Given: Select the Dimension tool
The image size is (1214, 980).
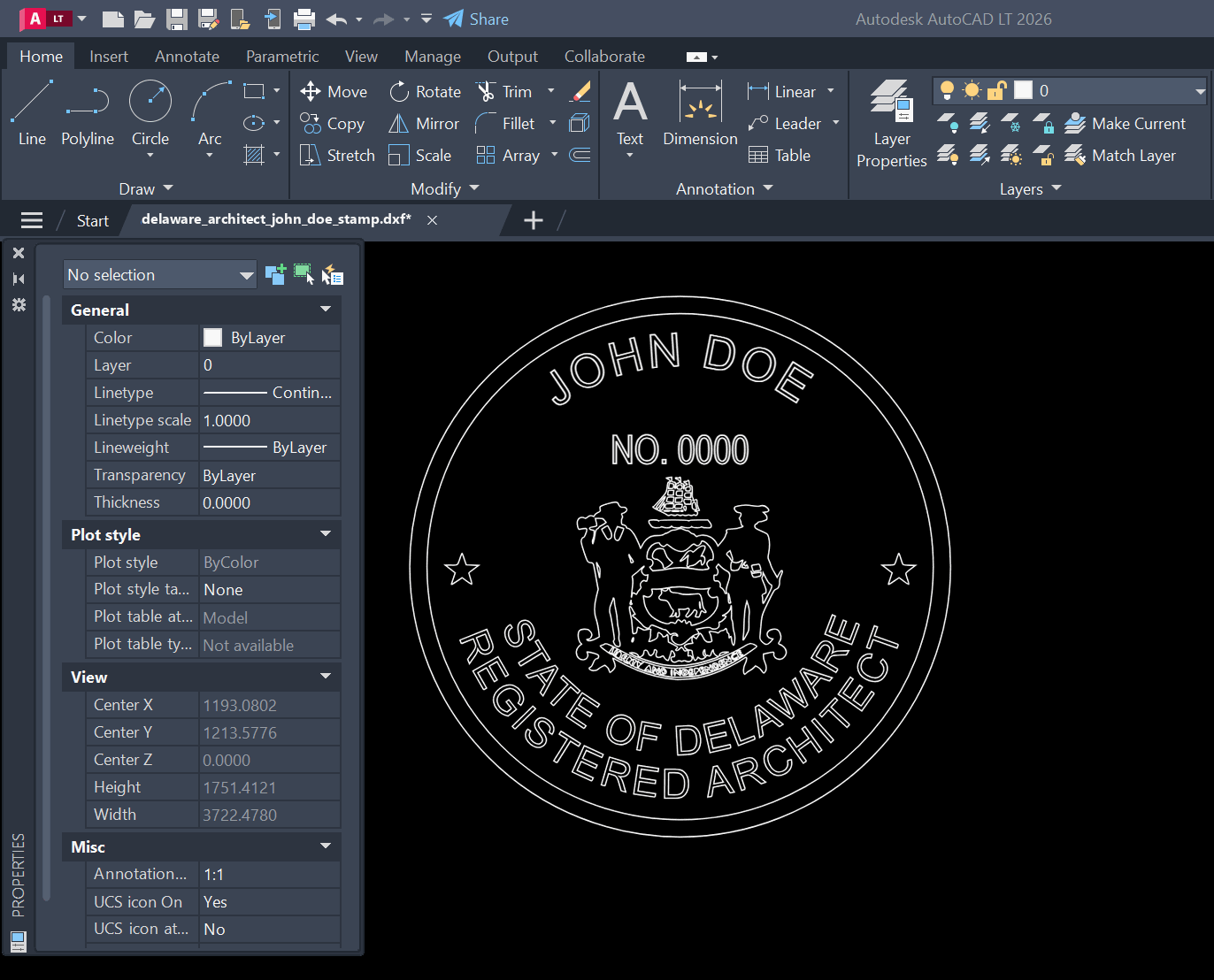Looking at the screenshot, I should [700, 112].
